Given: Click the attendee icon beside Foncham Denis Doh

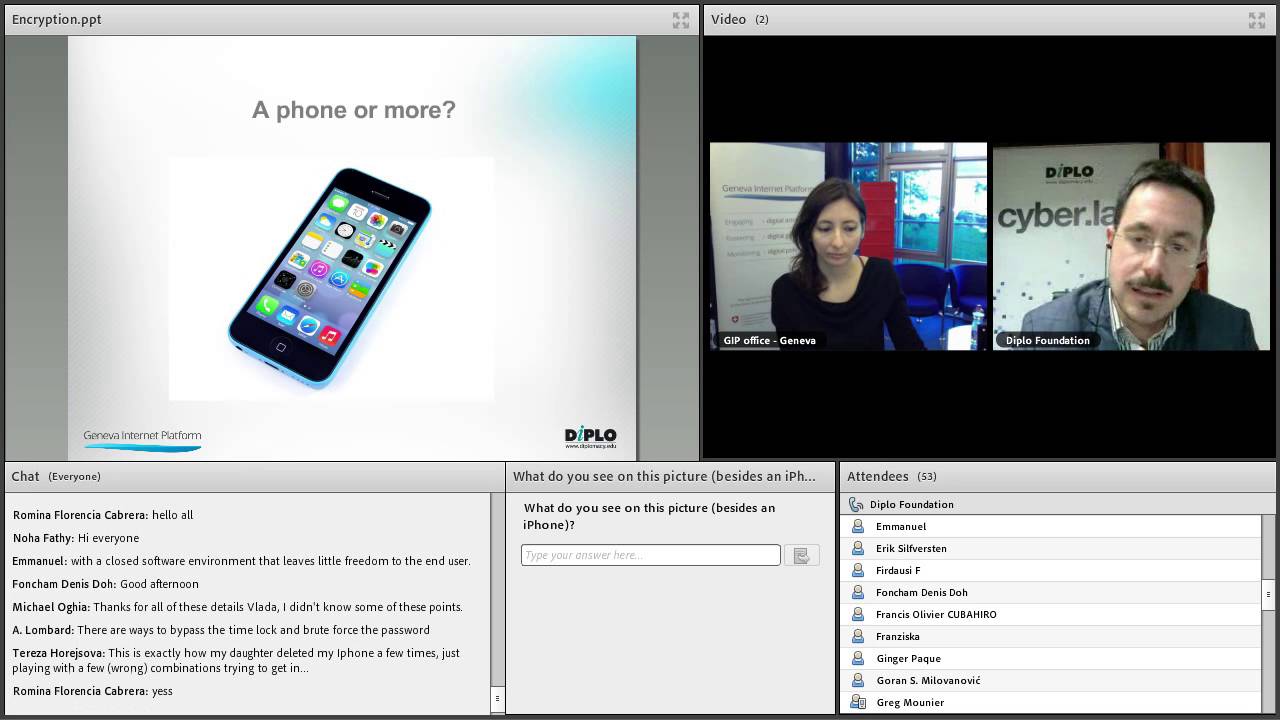Looking at the screenshot, I should [x=857, y=592].
